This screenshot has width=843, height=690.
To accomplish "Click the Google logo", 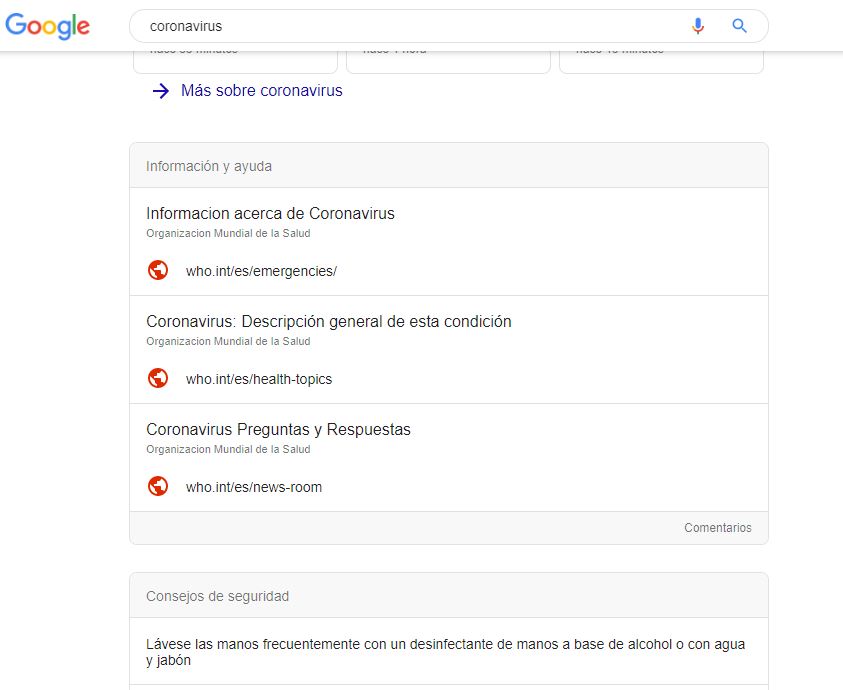I will click(47, 27).
